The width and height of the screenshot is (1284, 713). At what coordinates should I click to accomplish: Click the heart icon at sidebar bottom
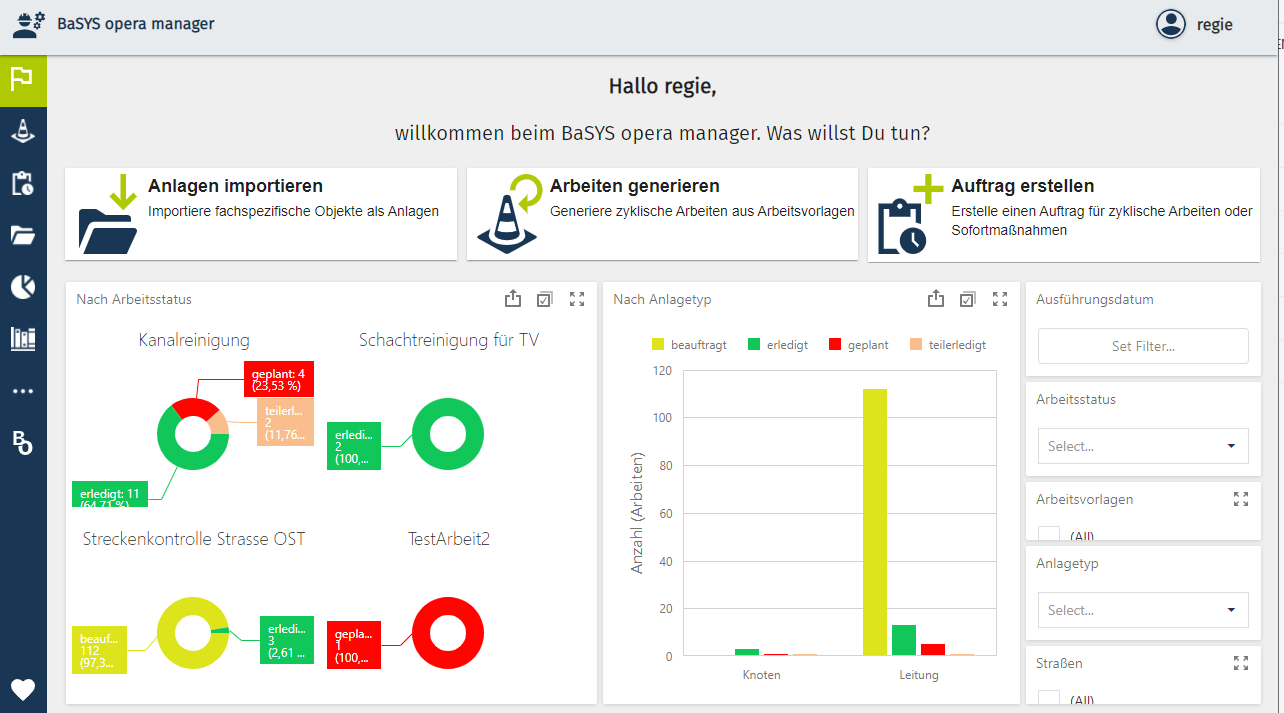(23, 689)
